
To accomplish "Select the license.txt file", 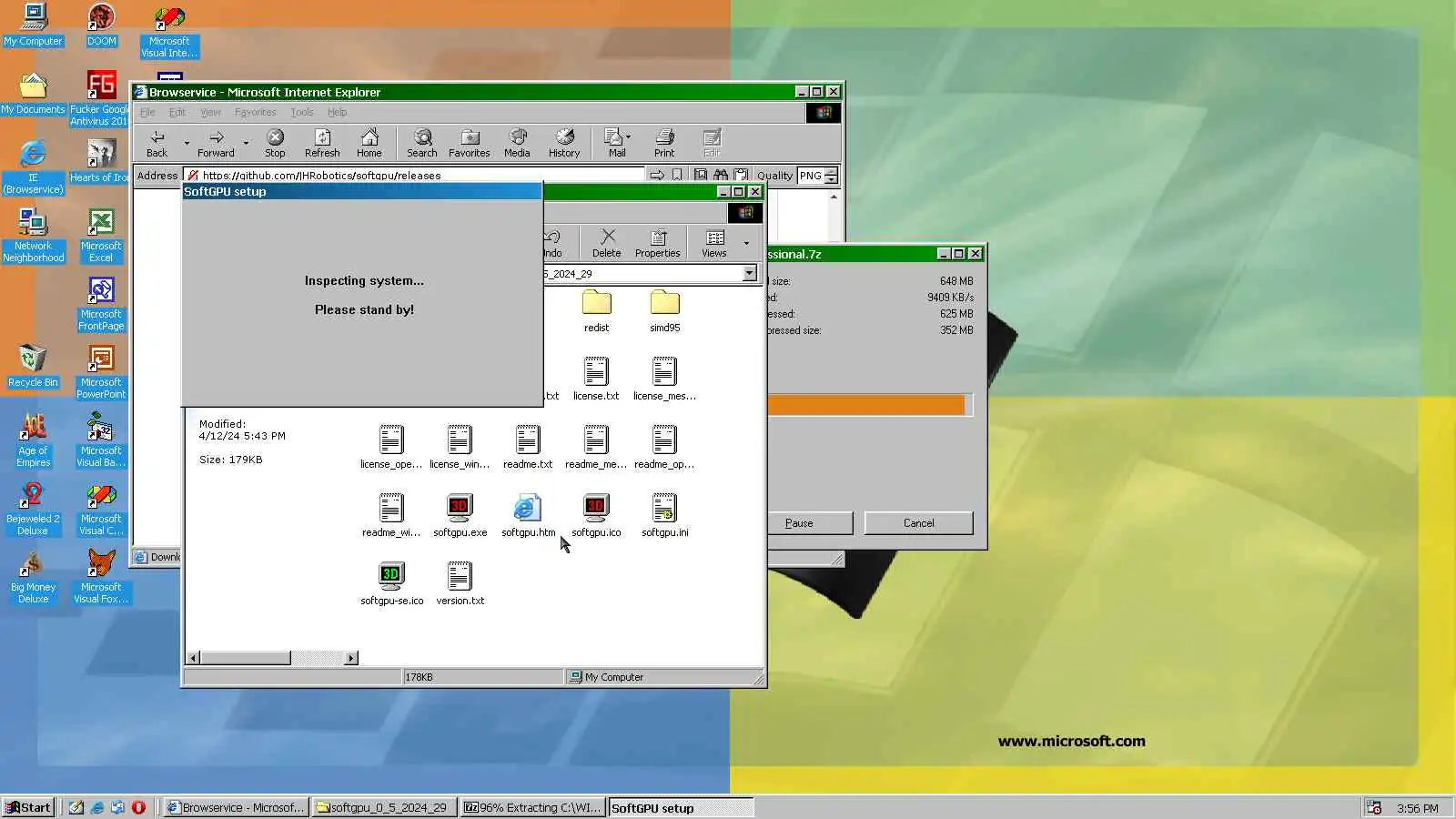I will [x=596, y=379].
